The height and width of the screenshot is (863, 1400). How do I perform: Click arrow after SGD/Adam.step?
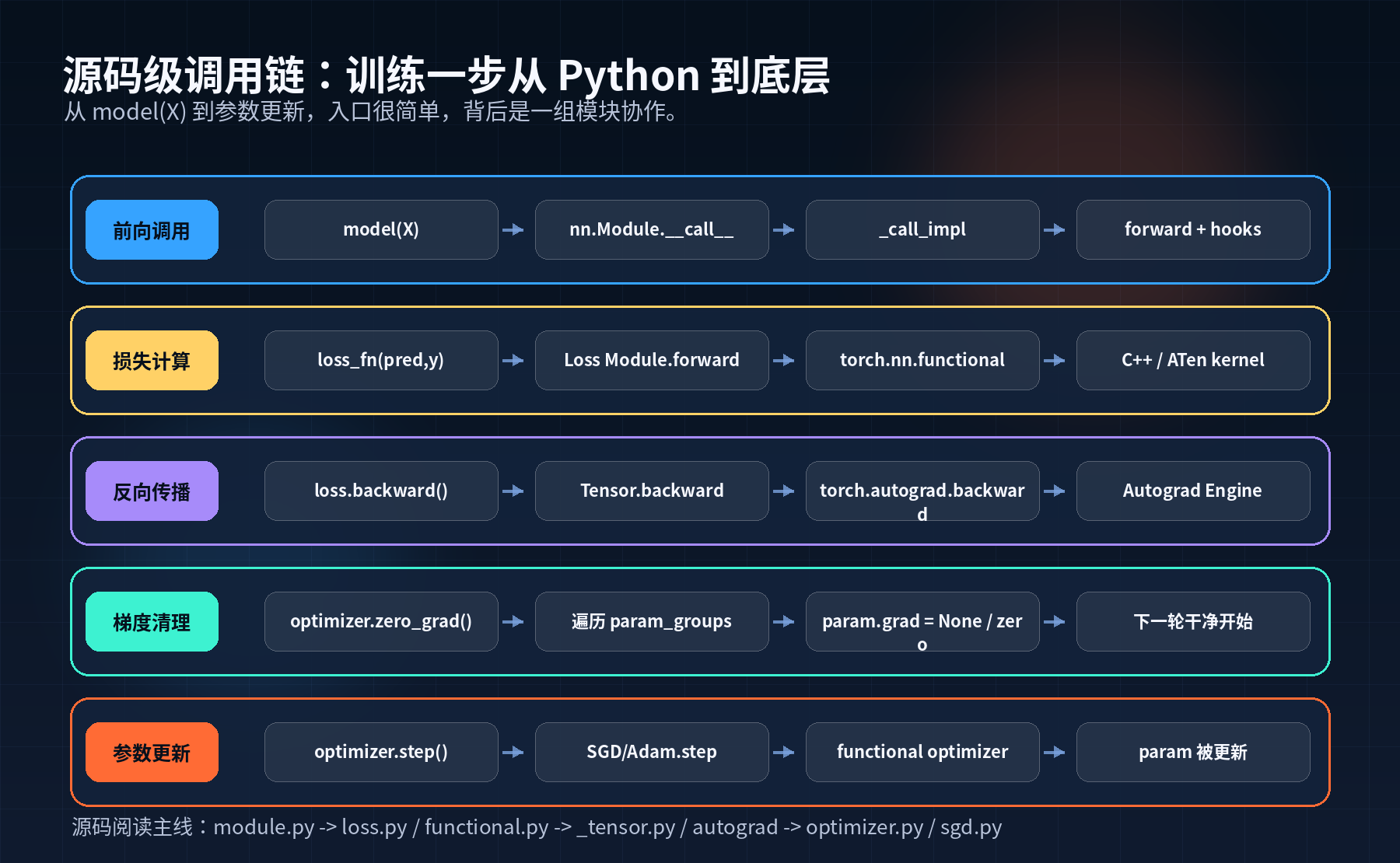click(784, 752)
